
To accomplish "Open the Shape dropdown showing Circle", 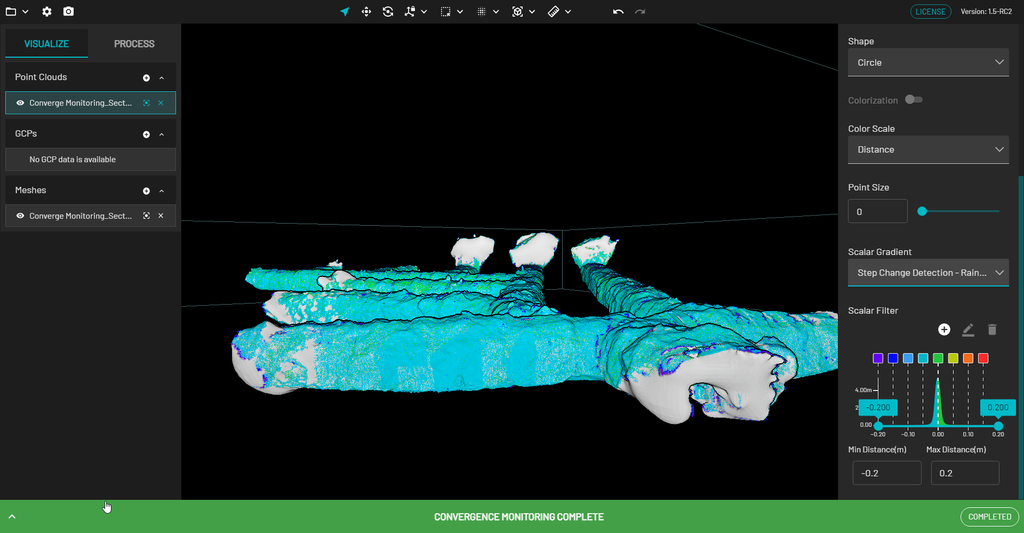I will 928,62.
